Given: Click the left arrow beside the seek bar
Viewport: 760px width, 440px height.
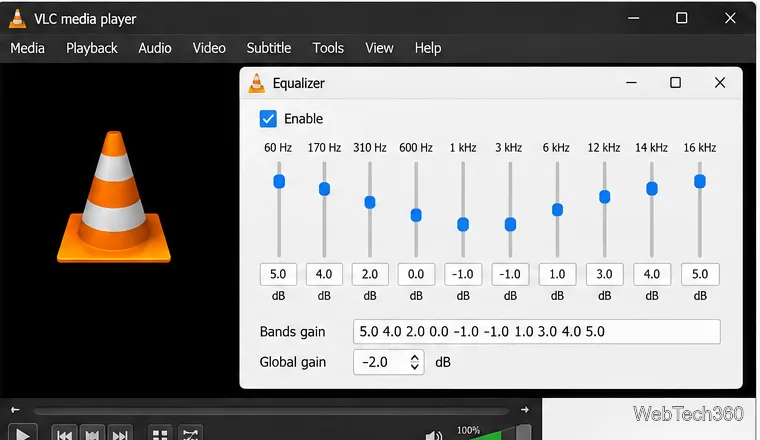Looking at the screenshot, I should tap(15, 410).
